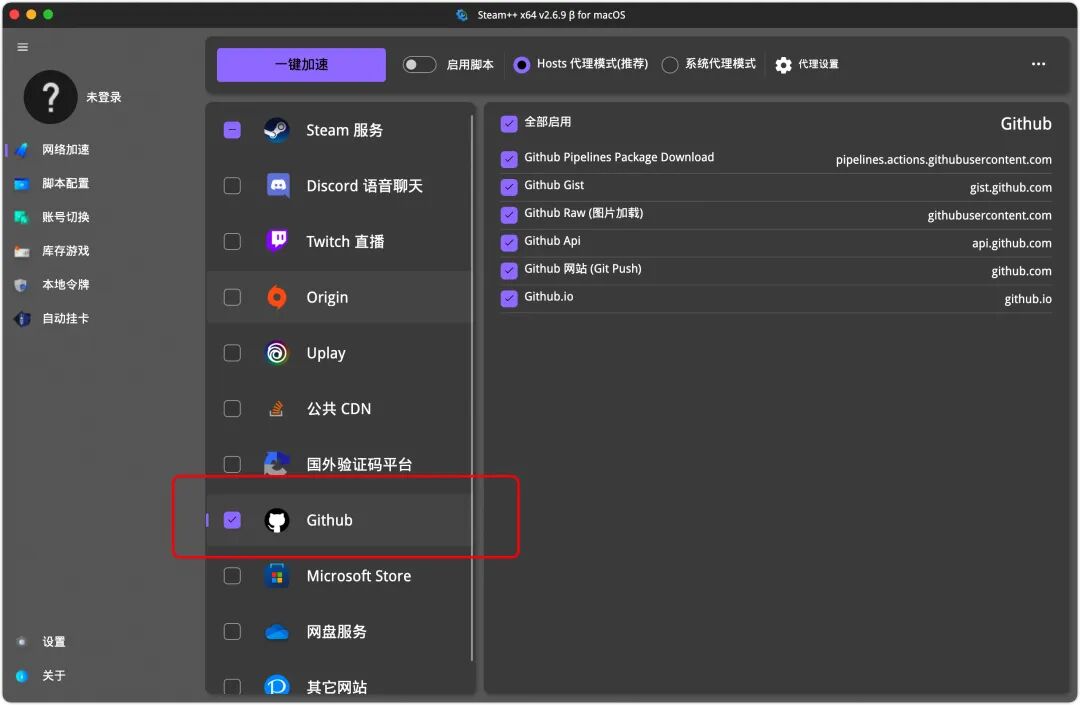Check the Uplay checkbox

coord(232,352)
